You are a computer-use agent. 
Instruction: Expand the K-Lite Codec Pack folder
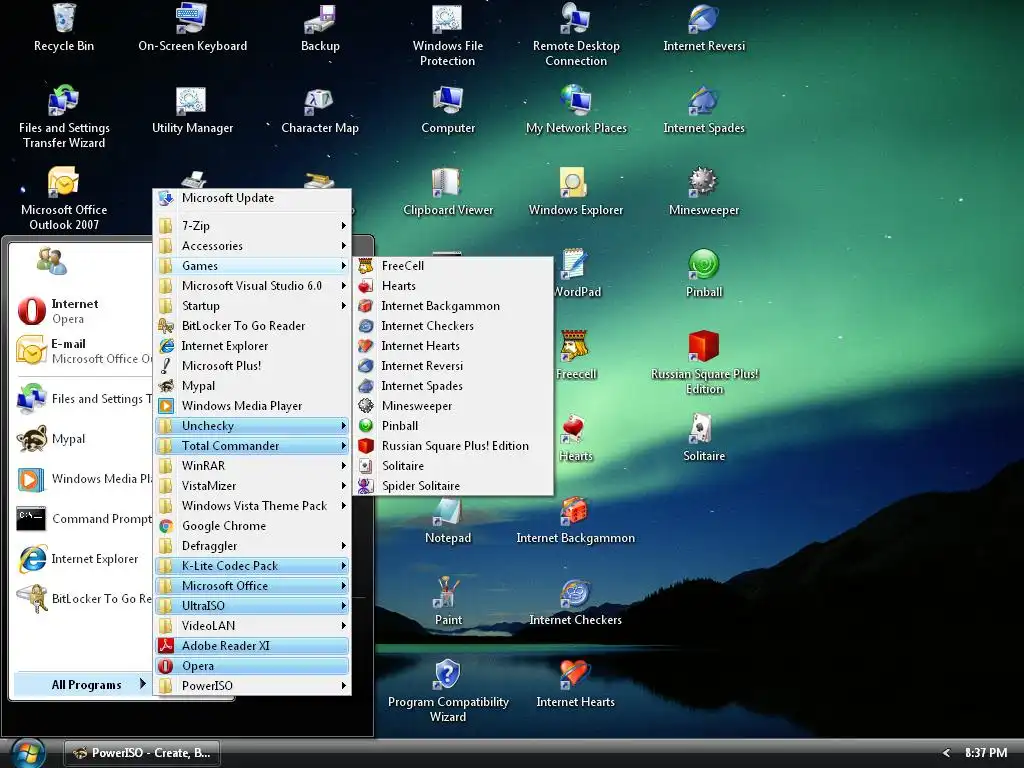pyautogui.click(x=252, y=566)
